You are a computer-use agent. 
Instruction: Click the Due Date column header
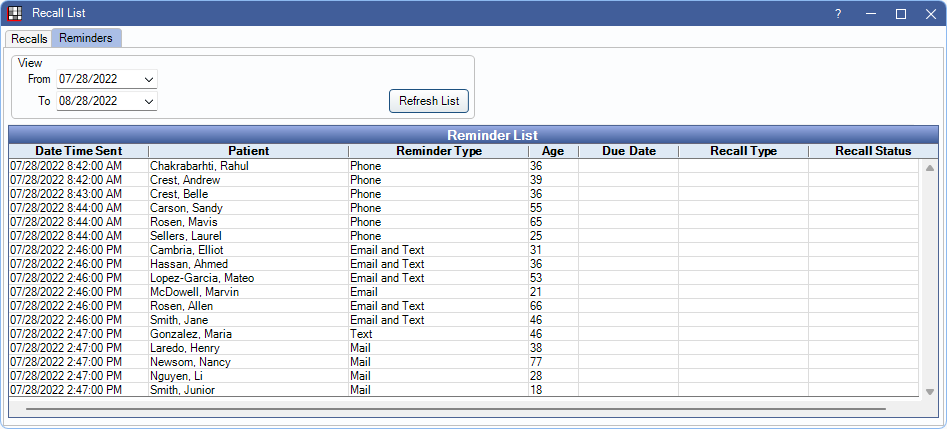(628, 151)
